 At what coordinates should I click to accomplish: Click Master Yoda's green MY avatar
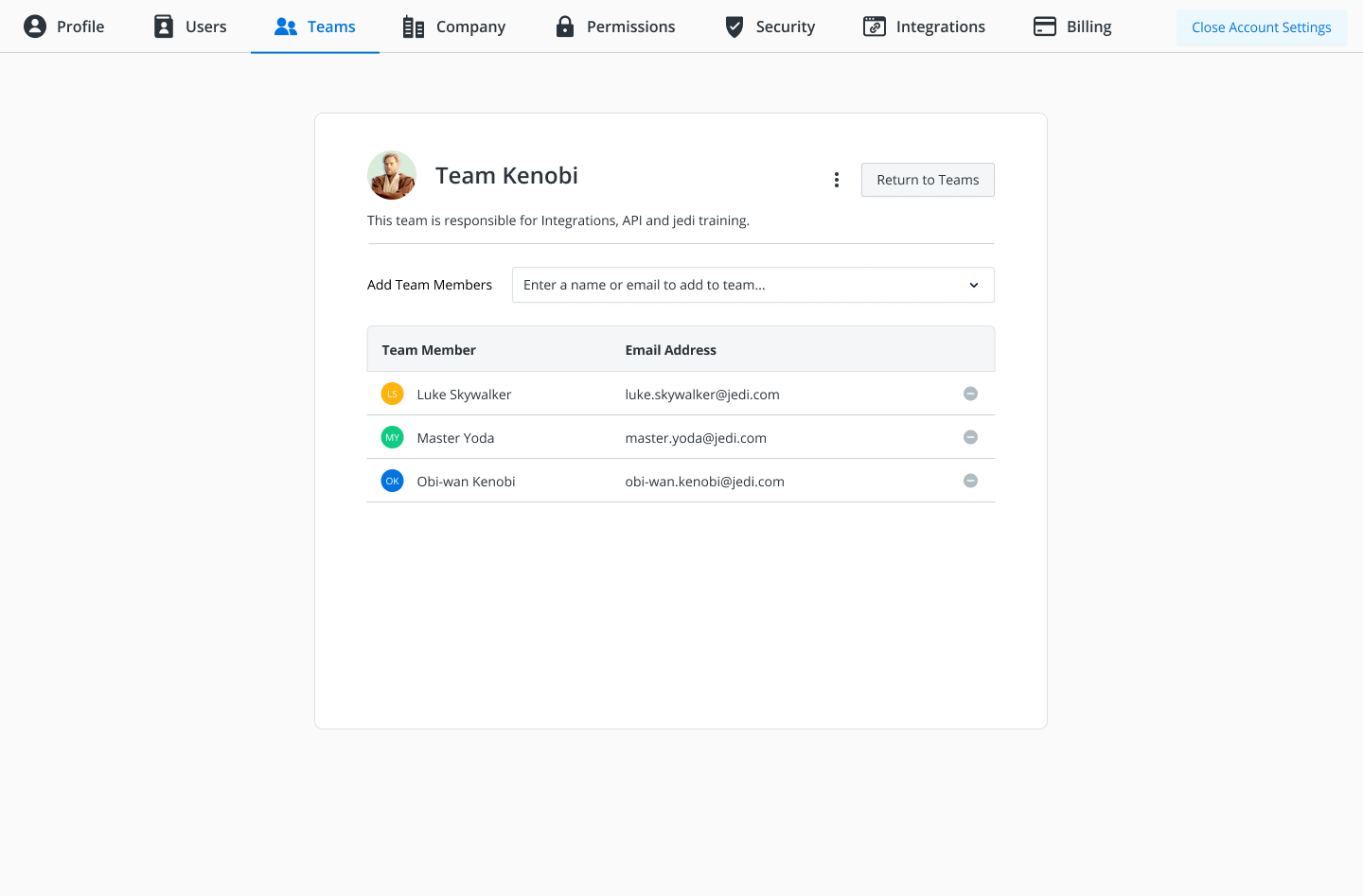click(x=392, y=437)
